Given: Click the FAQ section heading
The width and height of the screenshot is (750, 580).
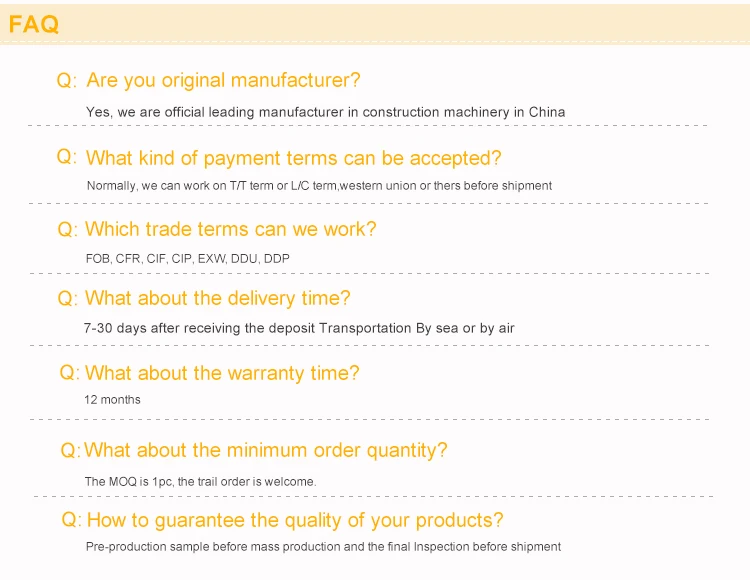Looking at the screenshot, I should pyautogui.click(x=33, y=24).
